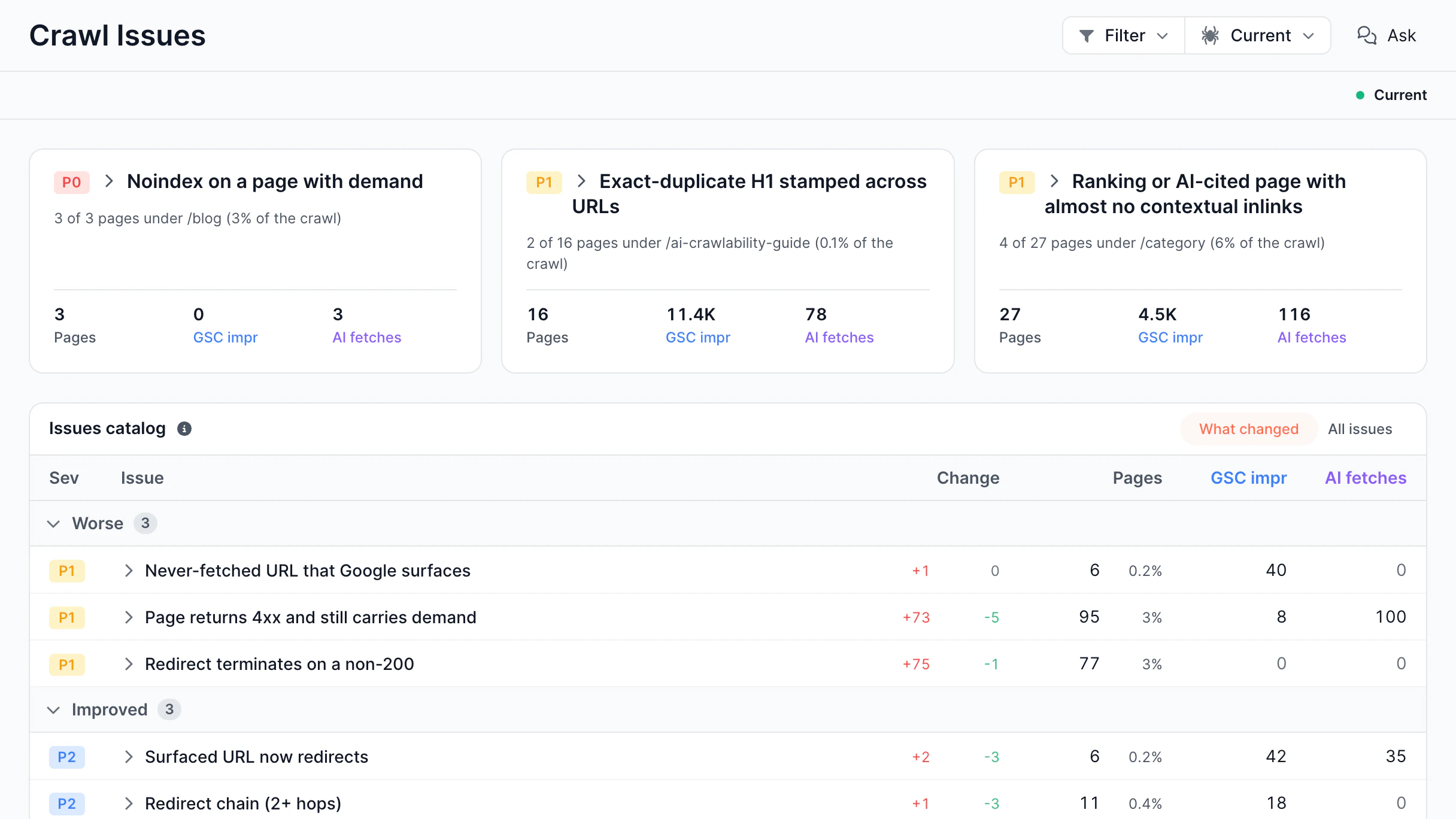Viewport: 1456px width, 819px height.
Task: Sort by Change column header
Action: coord(968,478)
